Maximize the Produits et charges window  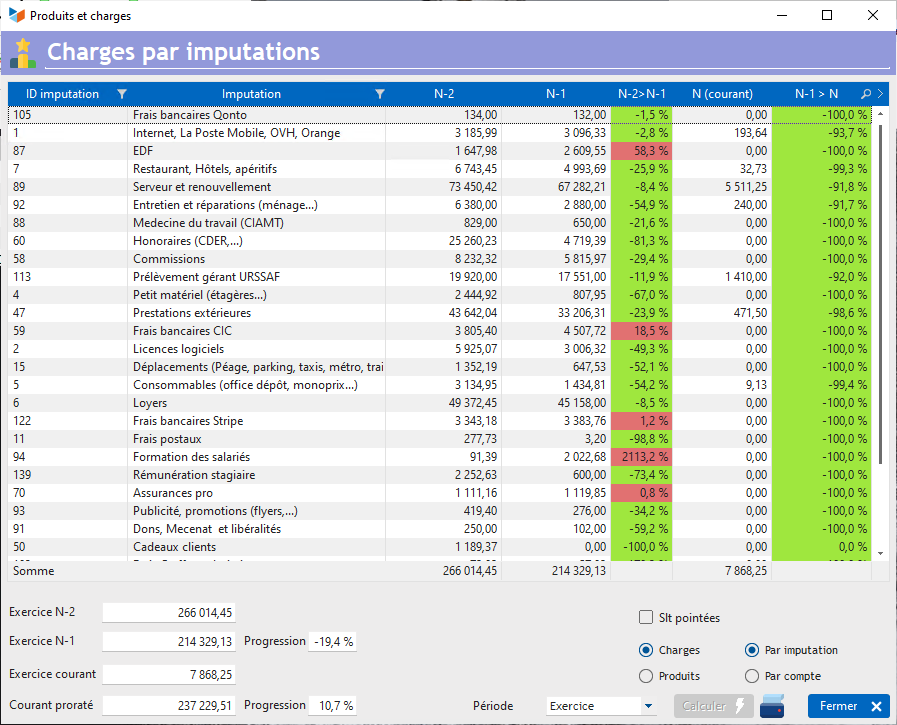coord(827,16)
